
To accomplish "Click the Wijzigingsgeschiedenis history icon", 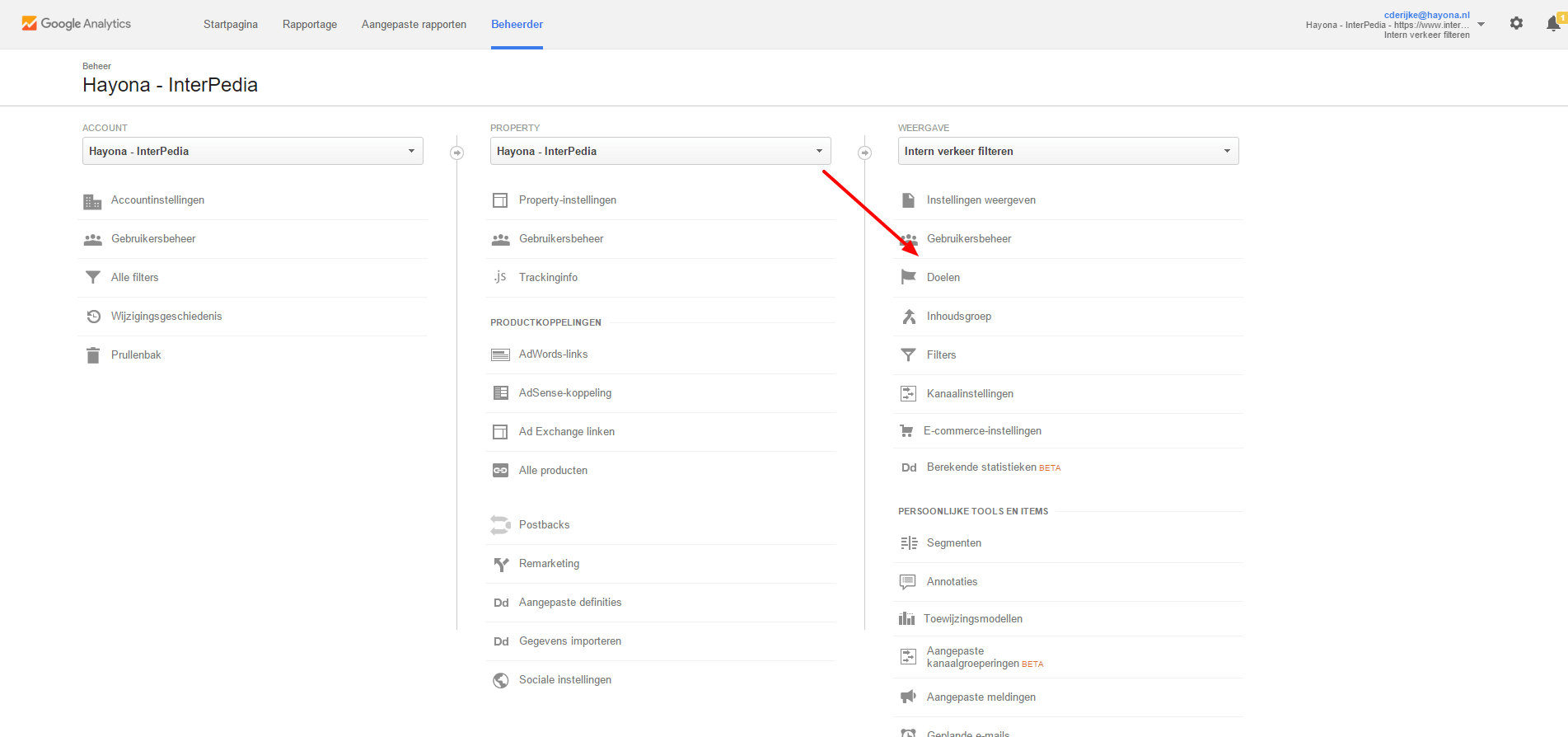I will [93, 317].
